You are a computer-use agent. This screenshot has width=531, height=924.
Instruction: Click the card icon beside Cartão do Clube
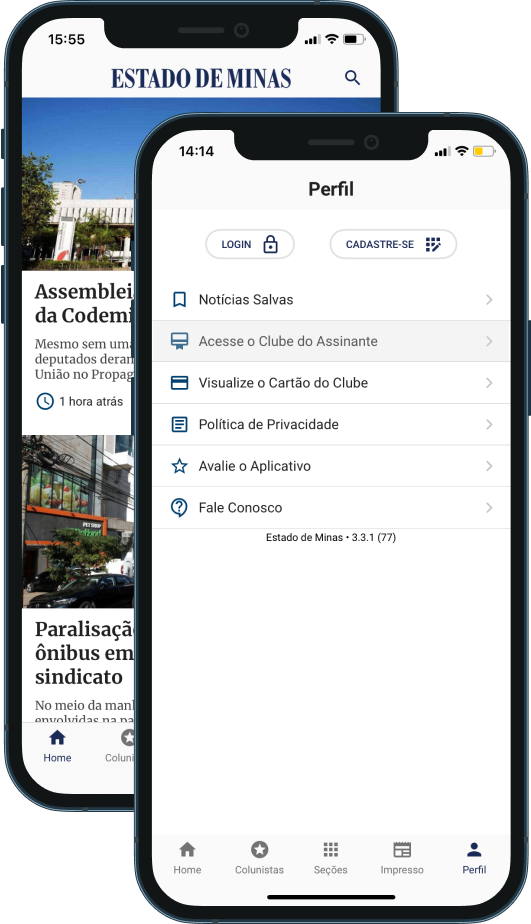point(179,383)
